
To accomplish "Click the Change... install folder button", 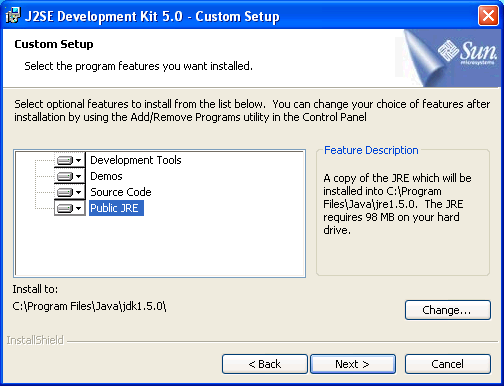I will 448,310.
